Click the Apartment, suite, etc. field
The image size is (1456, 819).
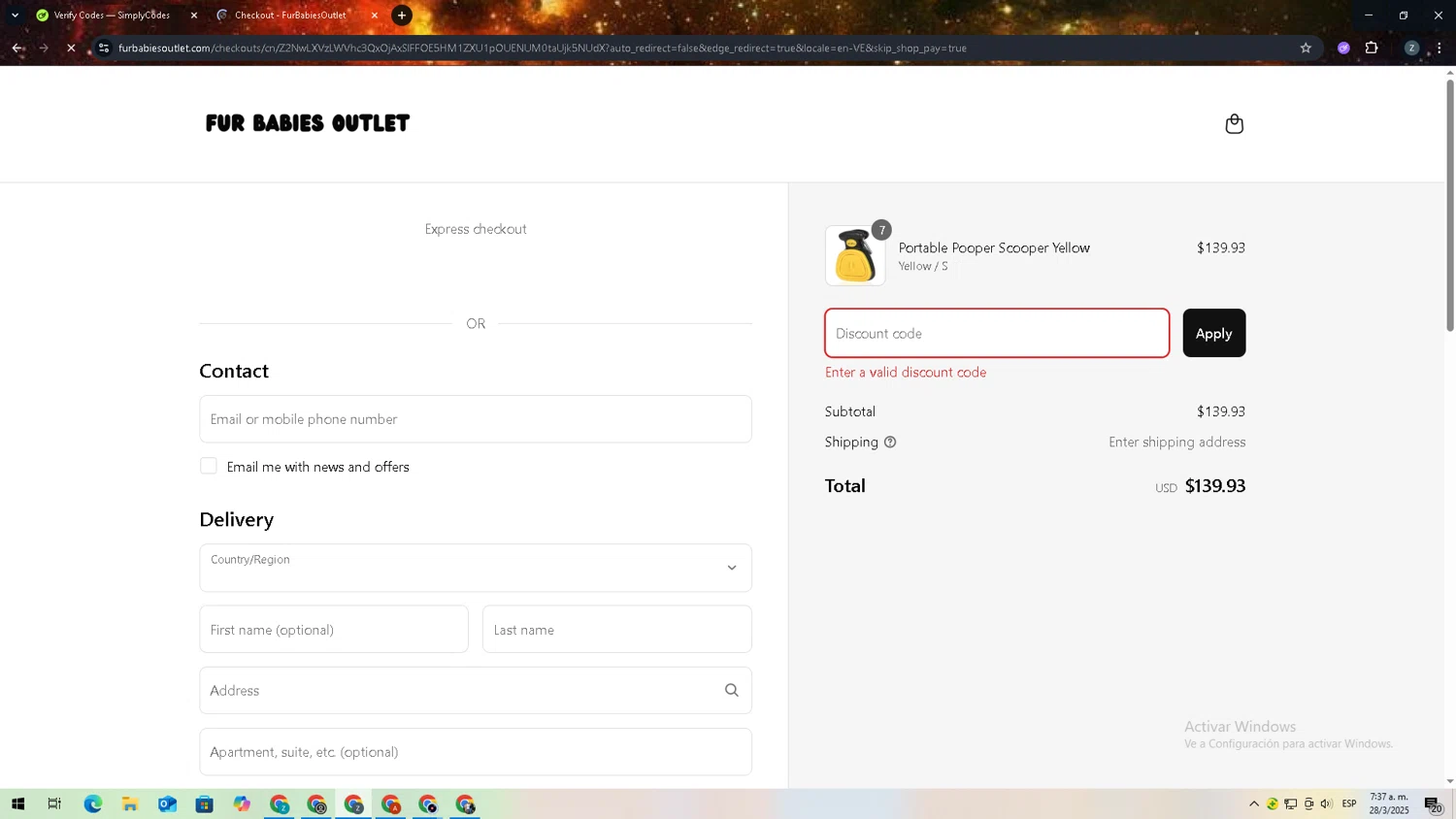pos(476,752)
